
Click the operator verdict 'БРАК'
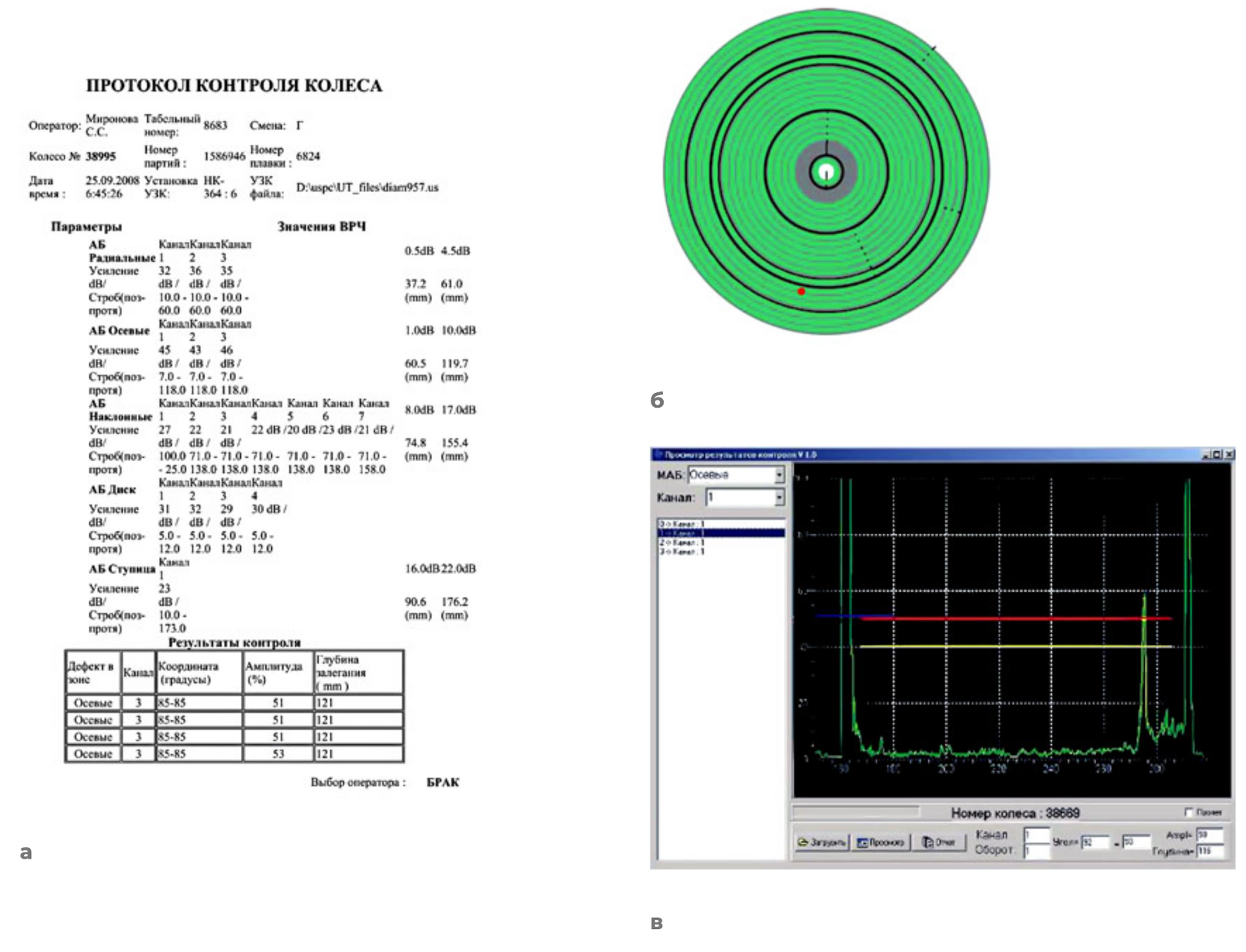tap(443, 782)
